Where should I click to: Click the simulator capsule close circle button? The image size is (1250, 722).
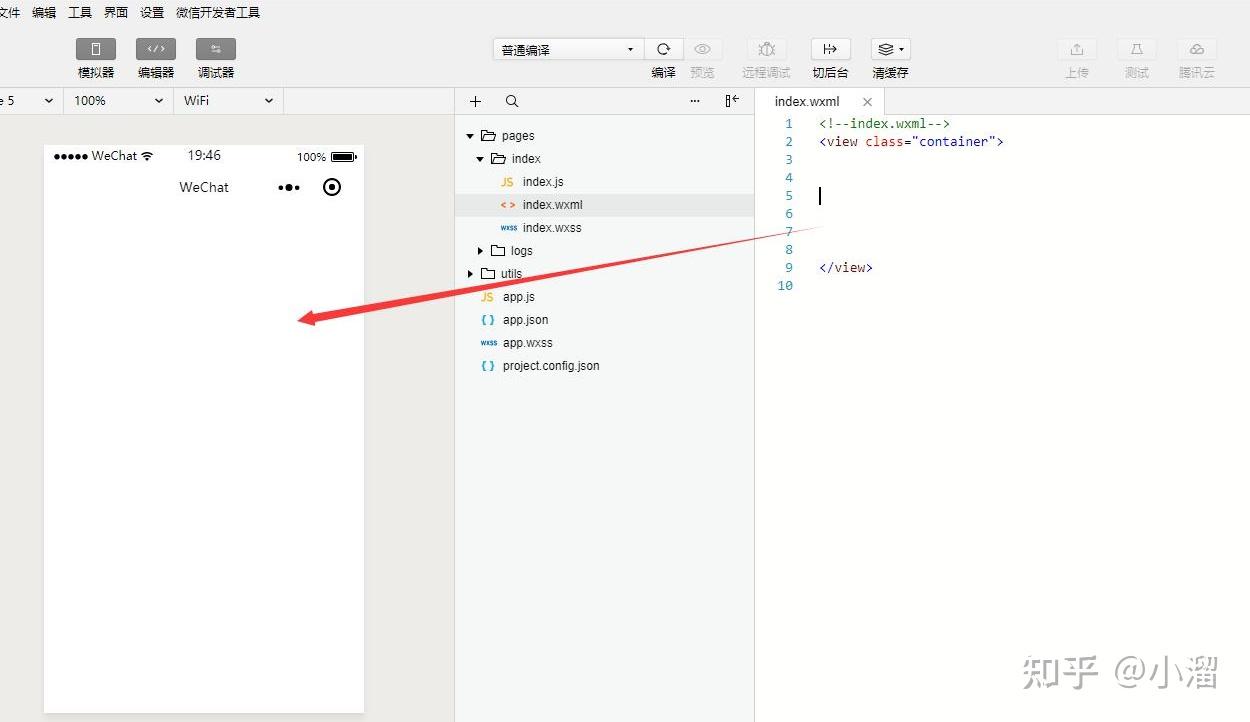click(x=332, y=187)
